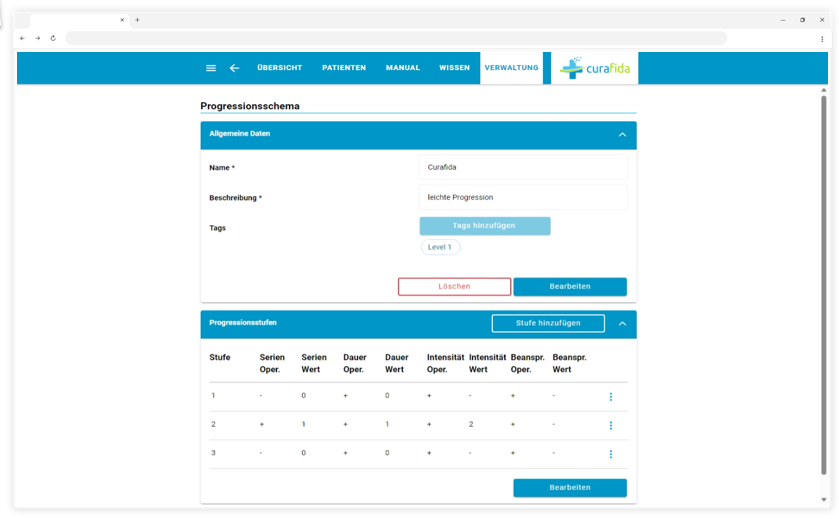This screenshot has height=519, width=839.
Task: Click the Tags label
Action: pos(217,228)
